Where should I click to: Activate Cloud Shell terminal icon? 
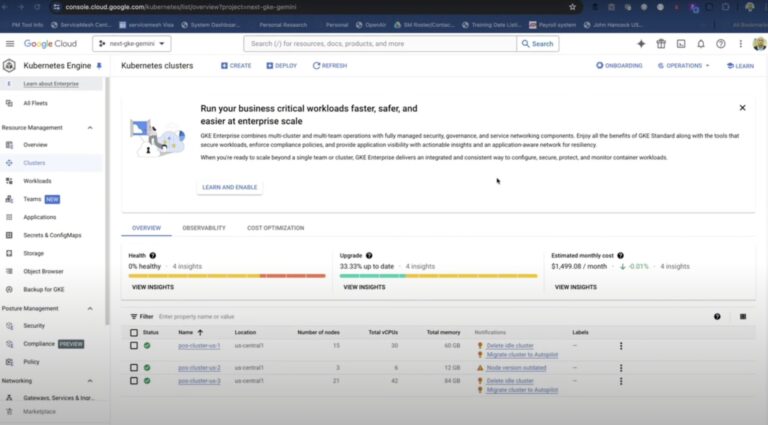[x=681, y=44]
